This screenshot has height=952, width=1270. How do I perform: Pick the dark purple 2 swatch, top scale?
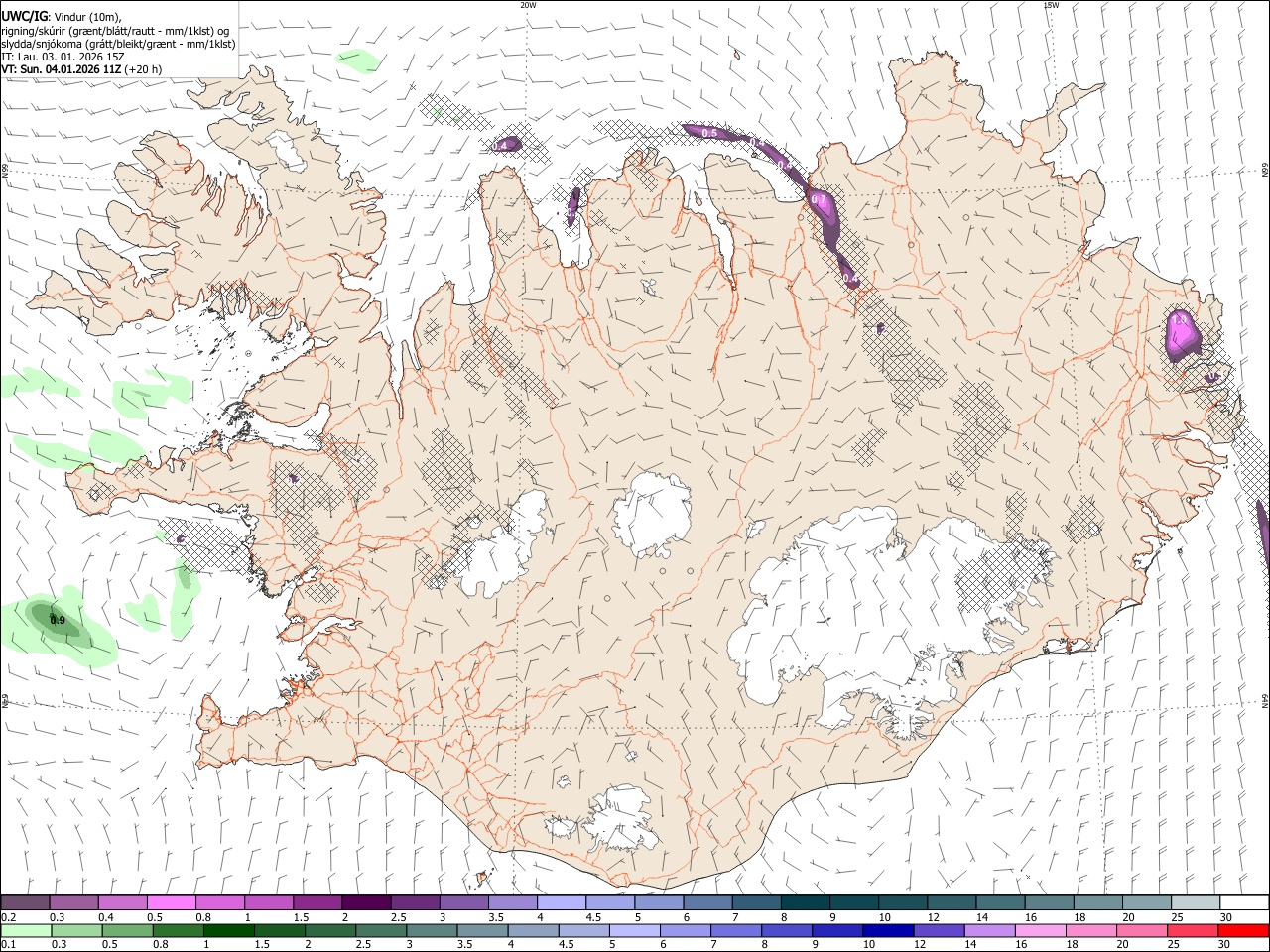pos(365,902)
